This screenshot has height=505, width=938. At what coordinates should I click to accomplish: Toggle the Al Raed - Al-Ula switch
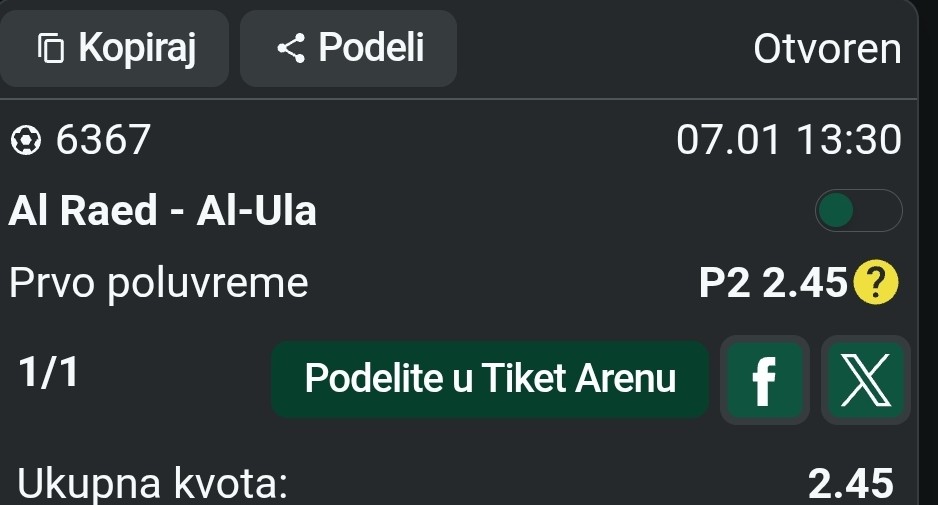pyautogui.click(x=858, y=211)
